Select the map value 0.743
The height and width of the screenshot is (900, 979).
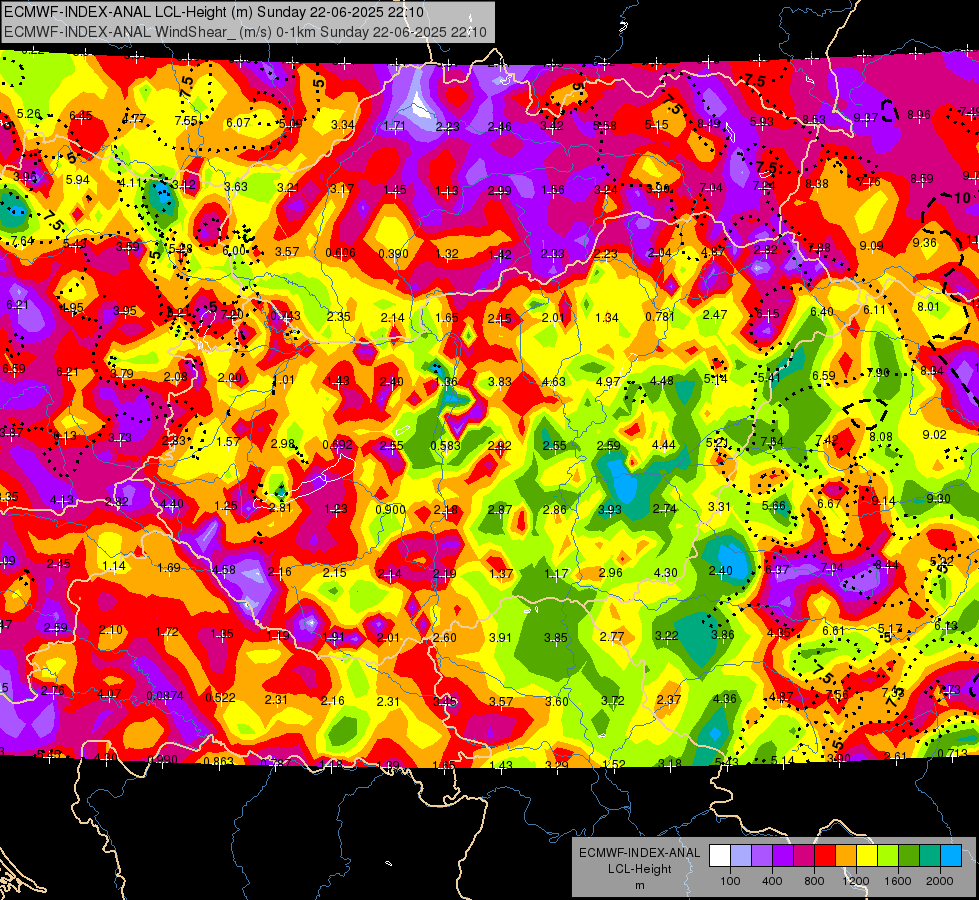click(285, 316)
